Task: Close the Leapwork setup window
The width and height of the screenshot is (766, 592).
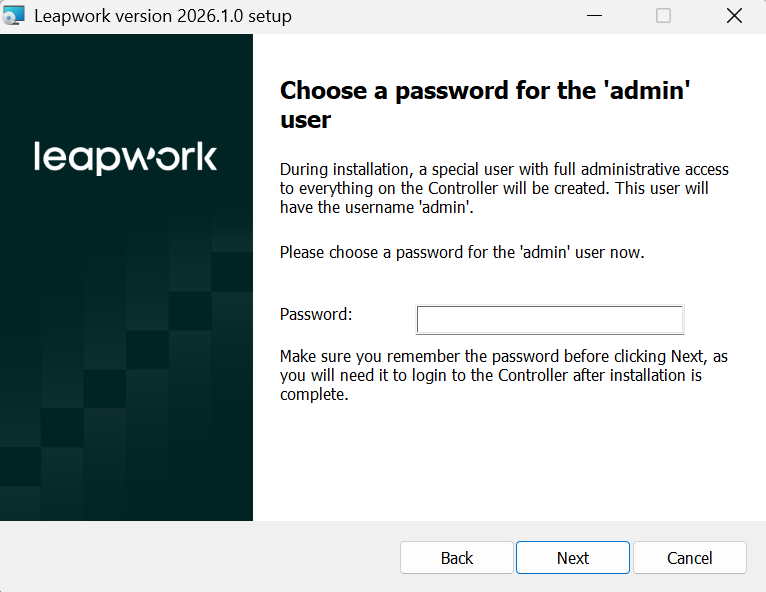Action: pos(734,16)
